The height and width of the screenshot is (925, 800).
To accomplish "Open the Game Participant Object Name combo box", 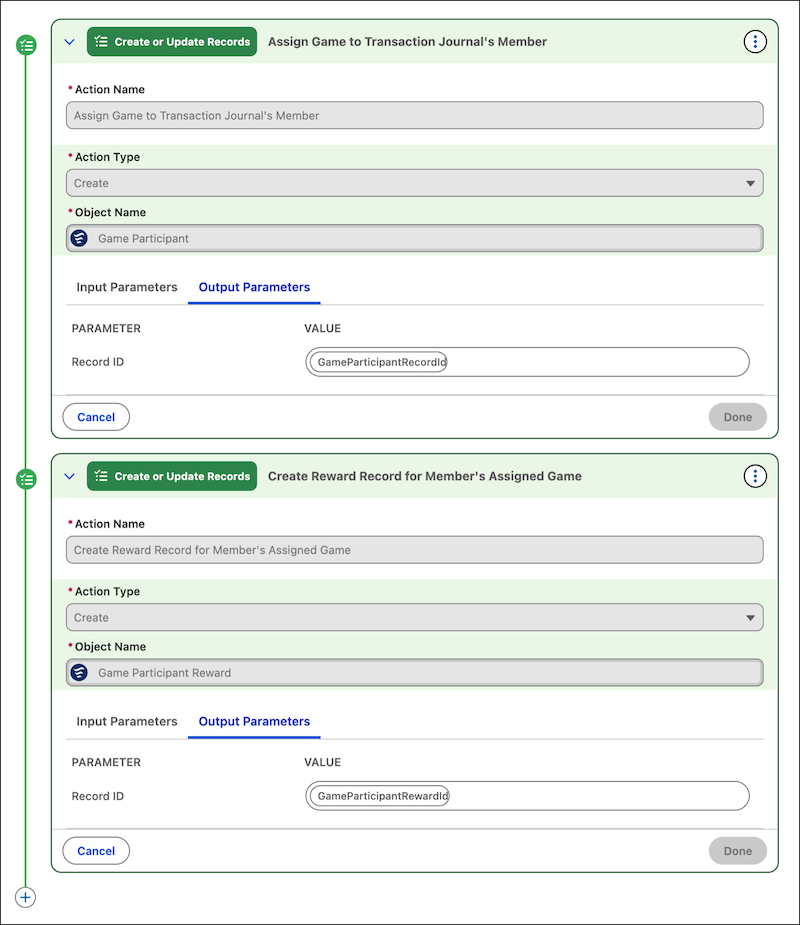I will click(x=415, y=238).
